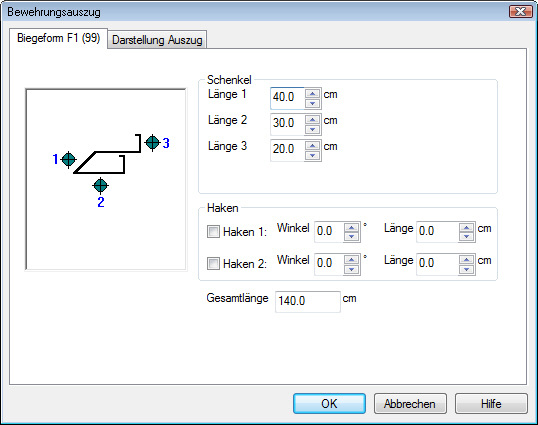Enable the Haken 2 checkbox
Image resolution: width=538 pixels, height=425 pixels.
[x=213, y=263]
